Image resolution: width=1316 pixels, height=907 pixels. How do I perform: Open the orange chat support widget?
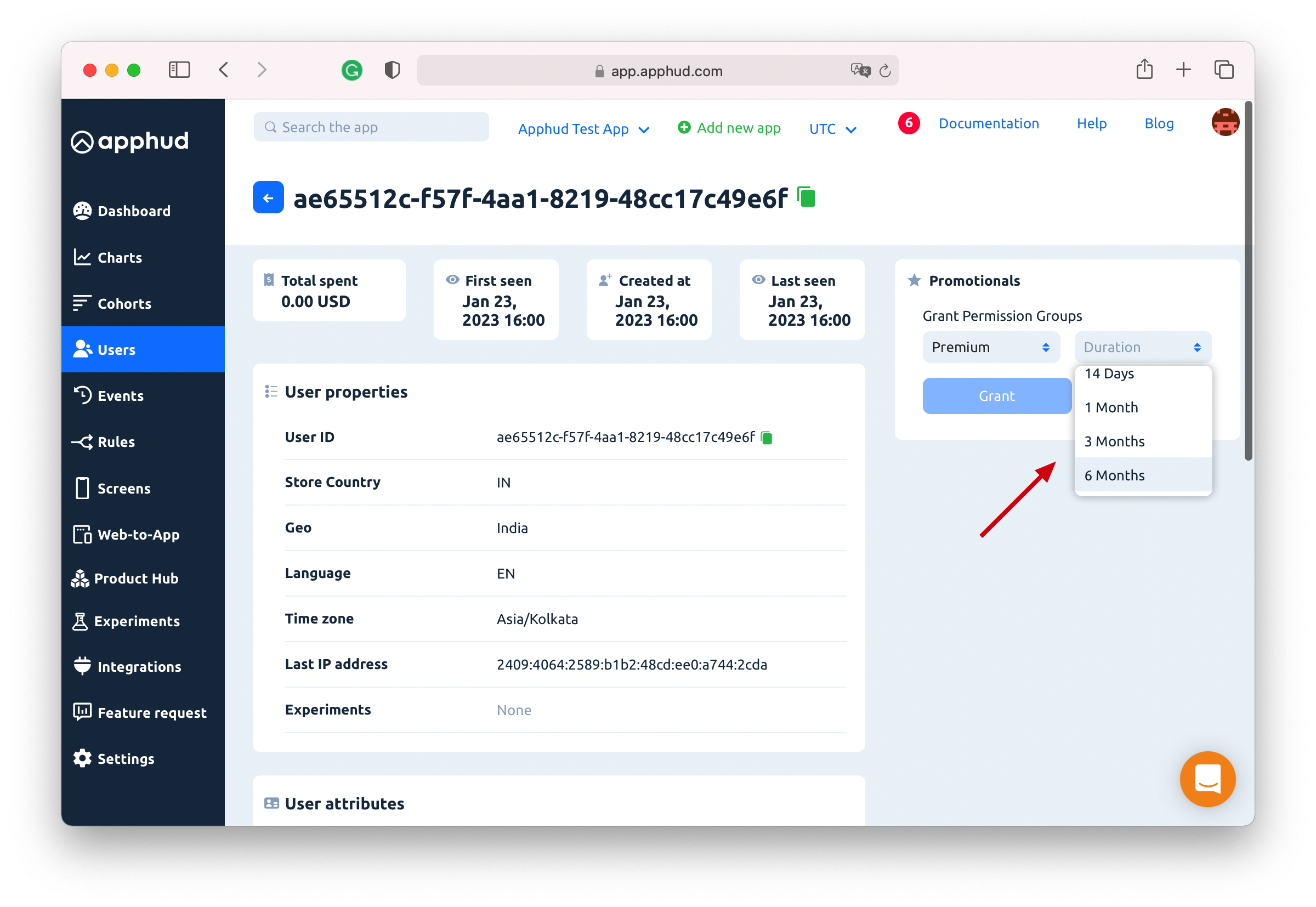[x=1207, y=779]
